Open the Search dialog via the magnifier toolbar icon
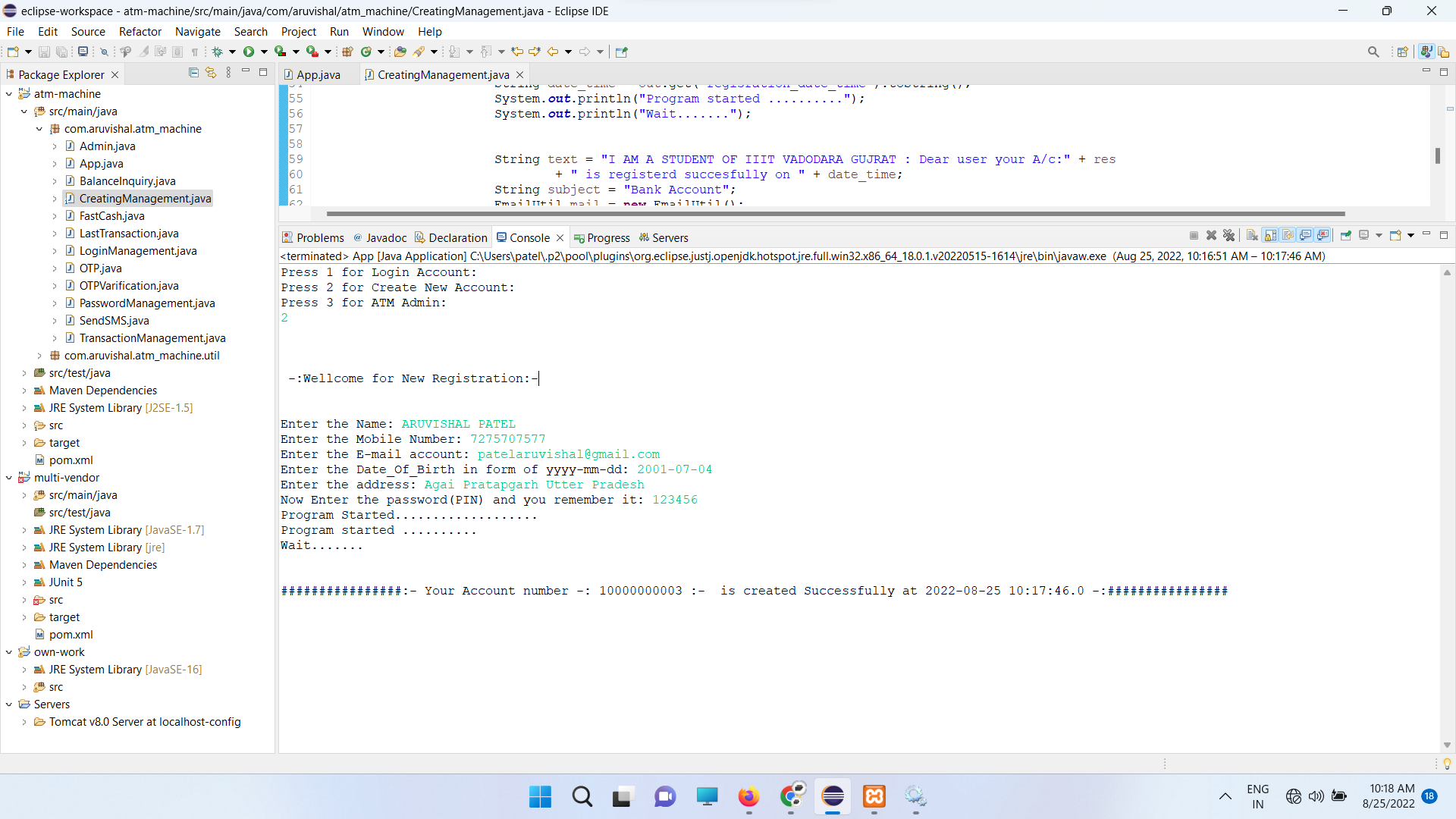Screen dimensions: 1456x819 [x=1373, y=52]
